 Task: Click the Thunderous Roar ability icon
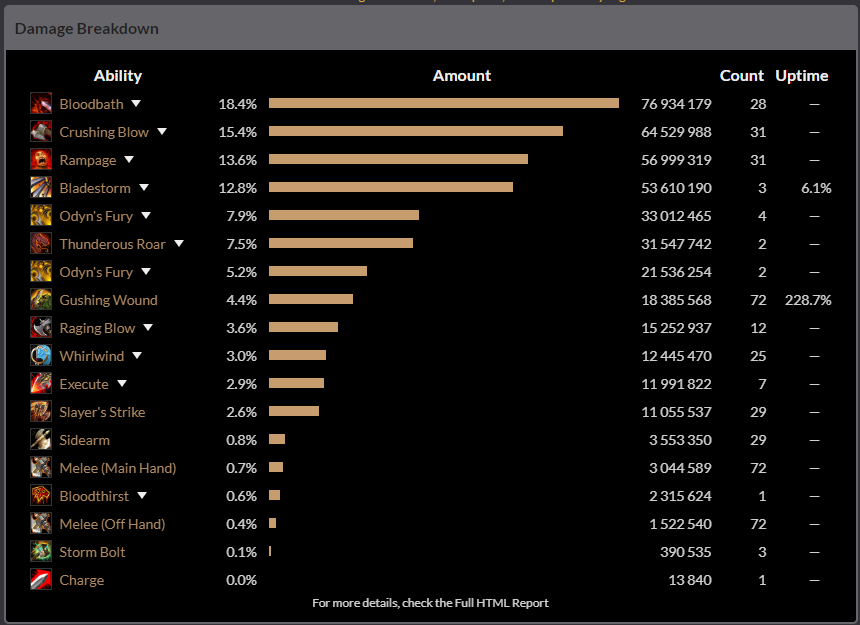[41, 244]
